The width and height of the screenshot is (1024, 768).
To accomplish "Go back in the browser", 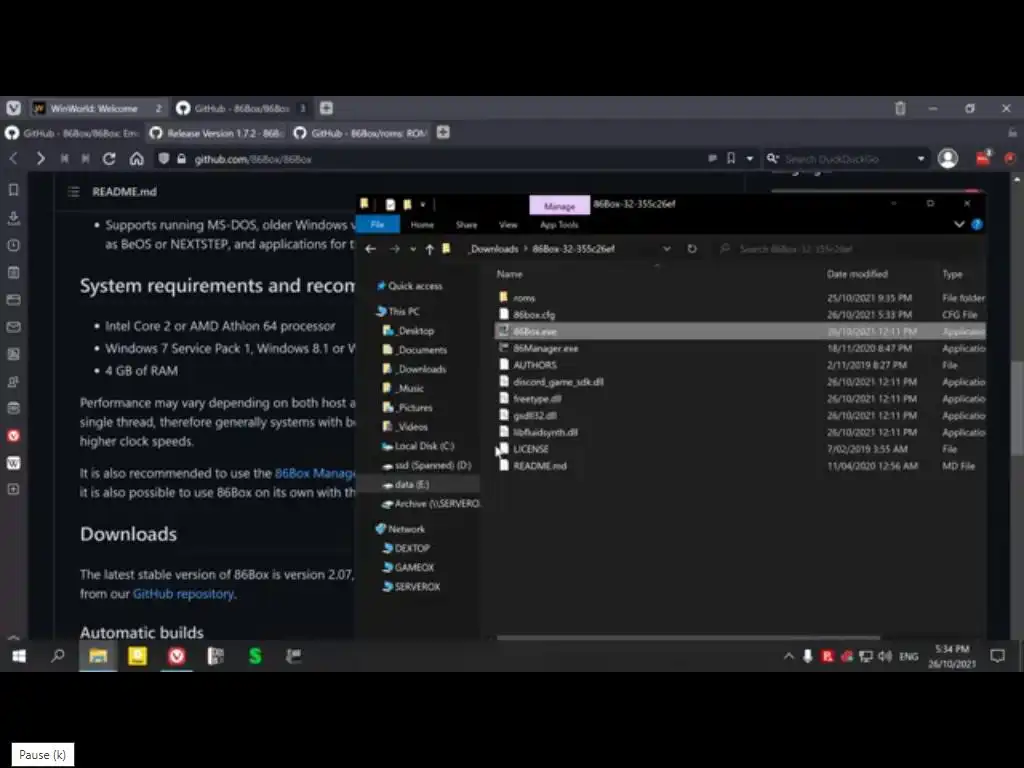I will (x=14, y=159).
